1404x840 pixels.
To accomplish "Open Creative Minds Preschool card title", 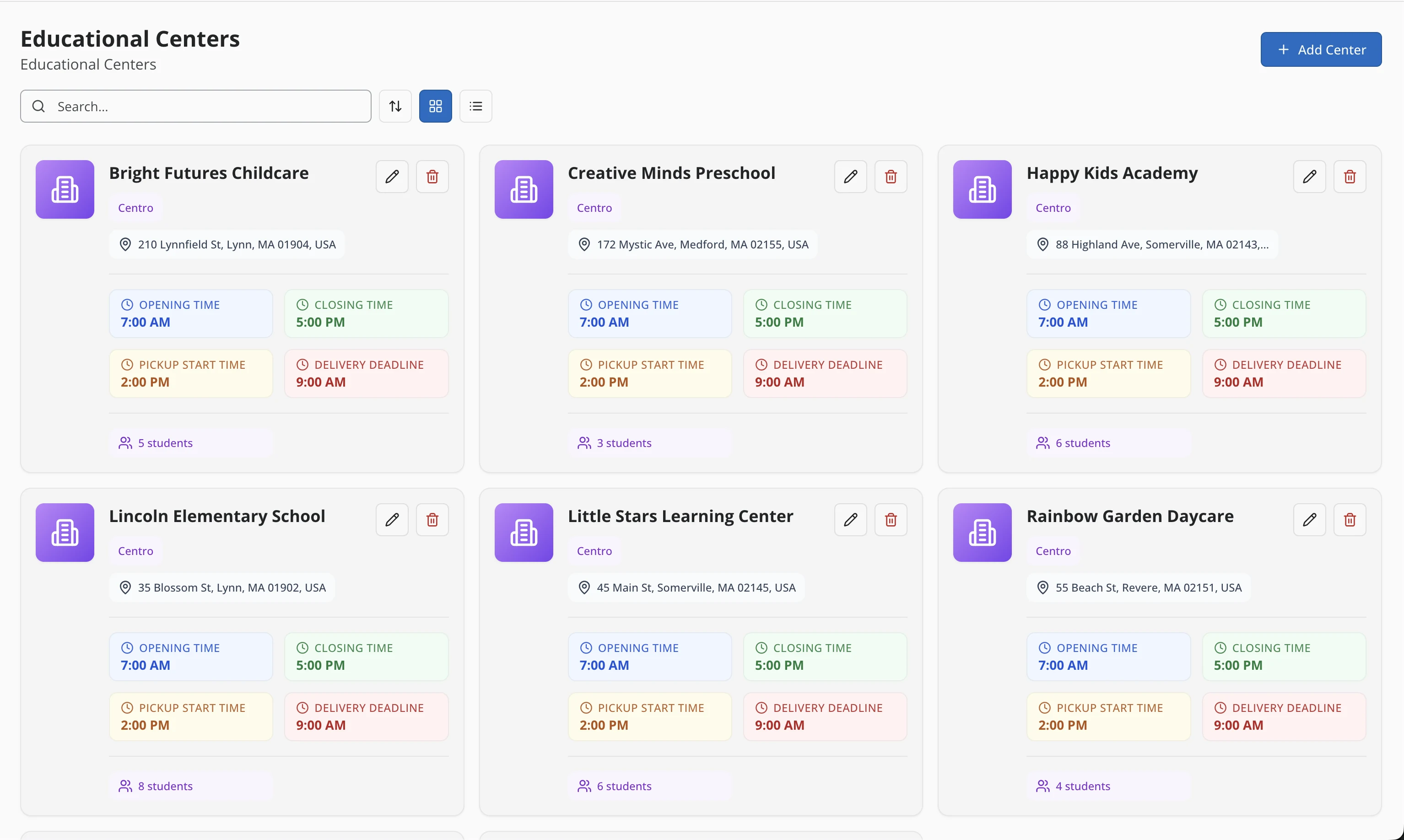I will [x=671, y=173].
